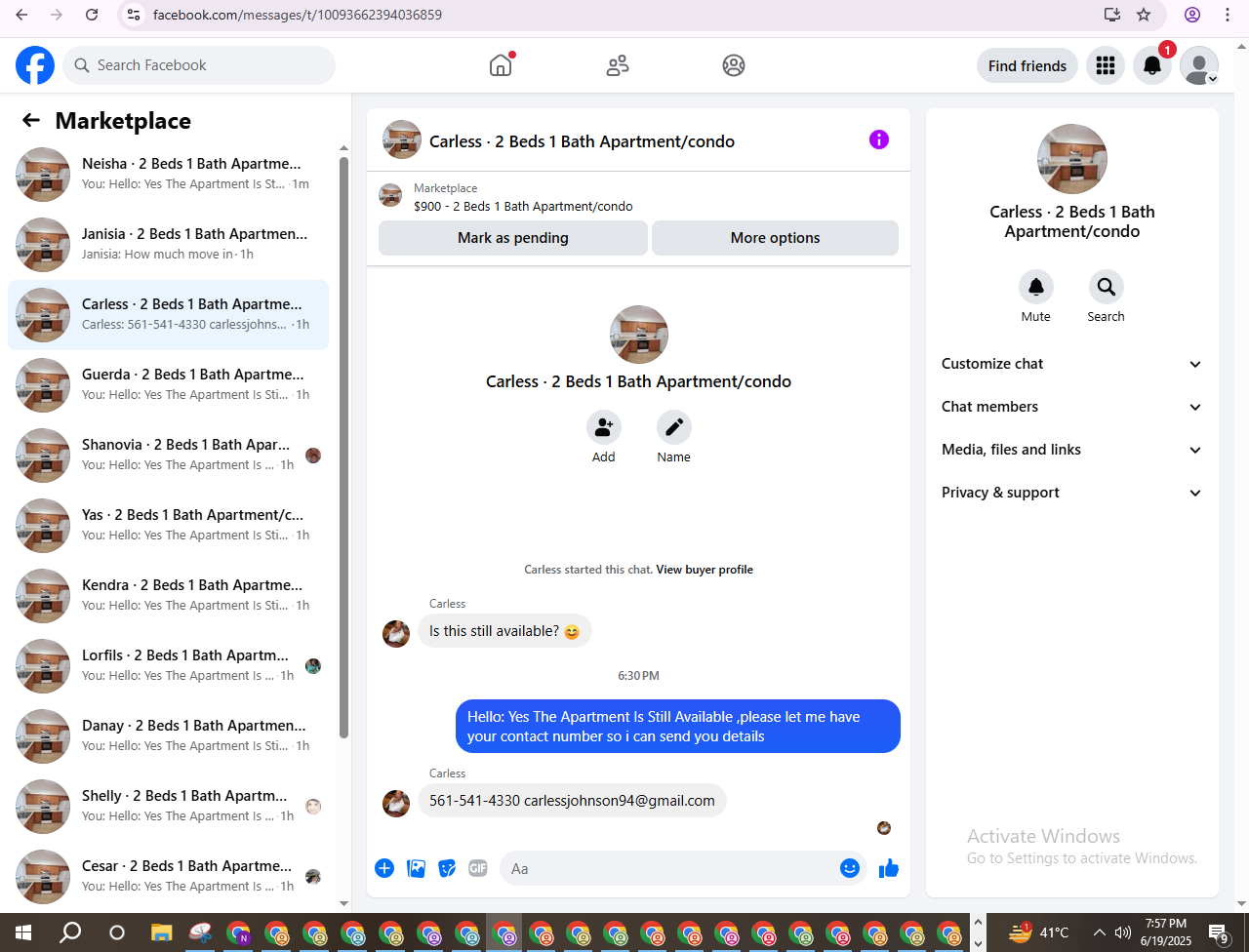Expand Media, files and links section
1249x952 pixels.
point(1071,450)
